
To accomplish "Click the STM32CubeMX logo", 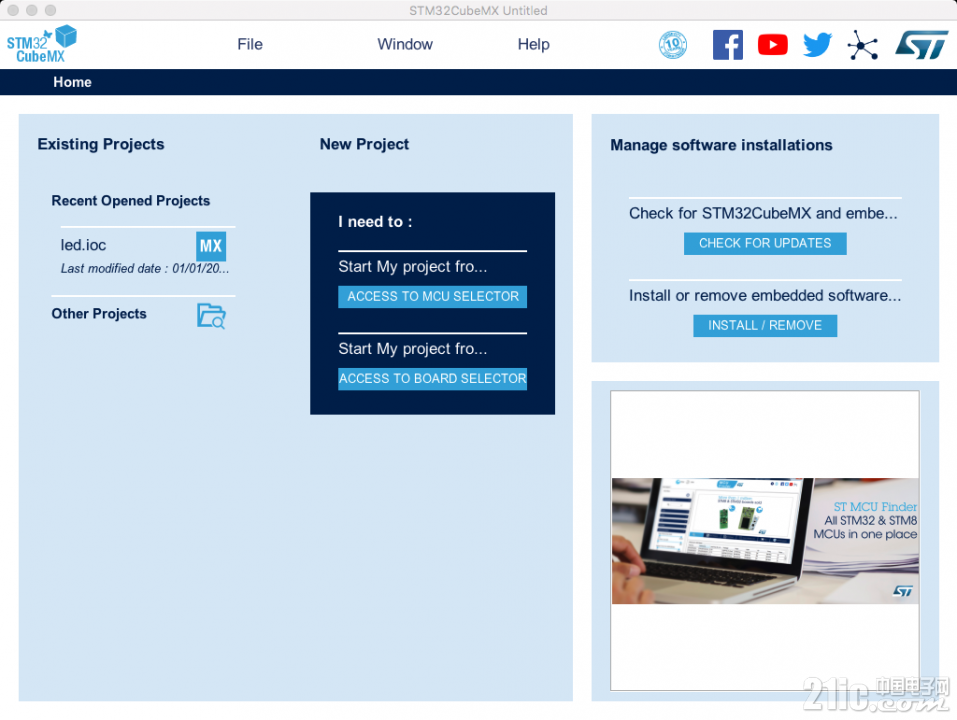I will click(42, 44).
